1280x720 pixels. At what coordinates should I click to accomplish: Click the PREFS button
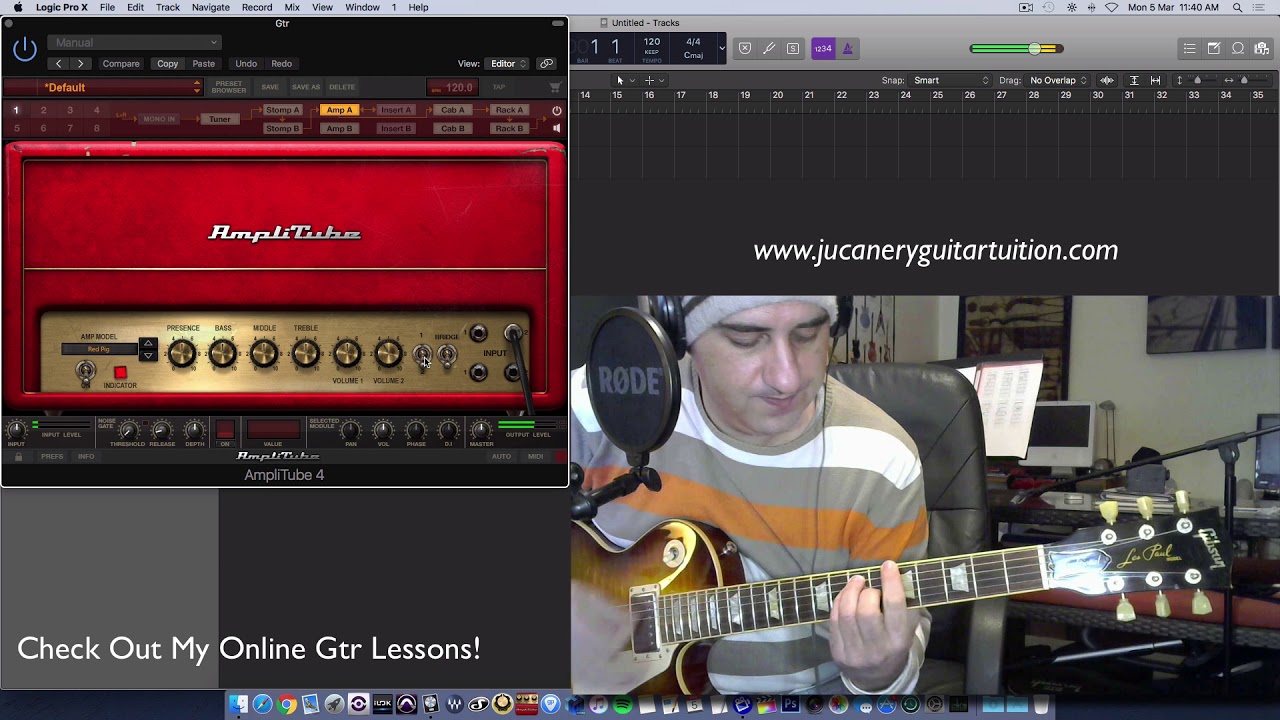(52, 456)
